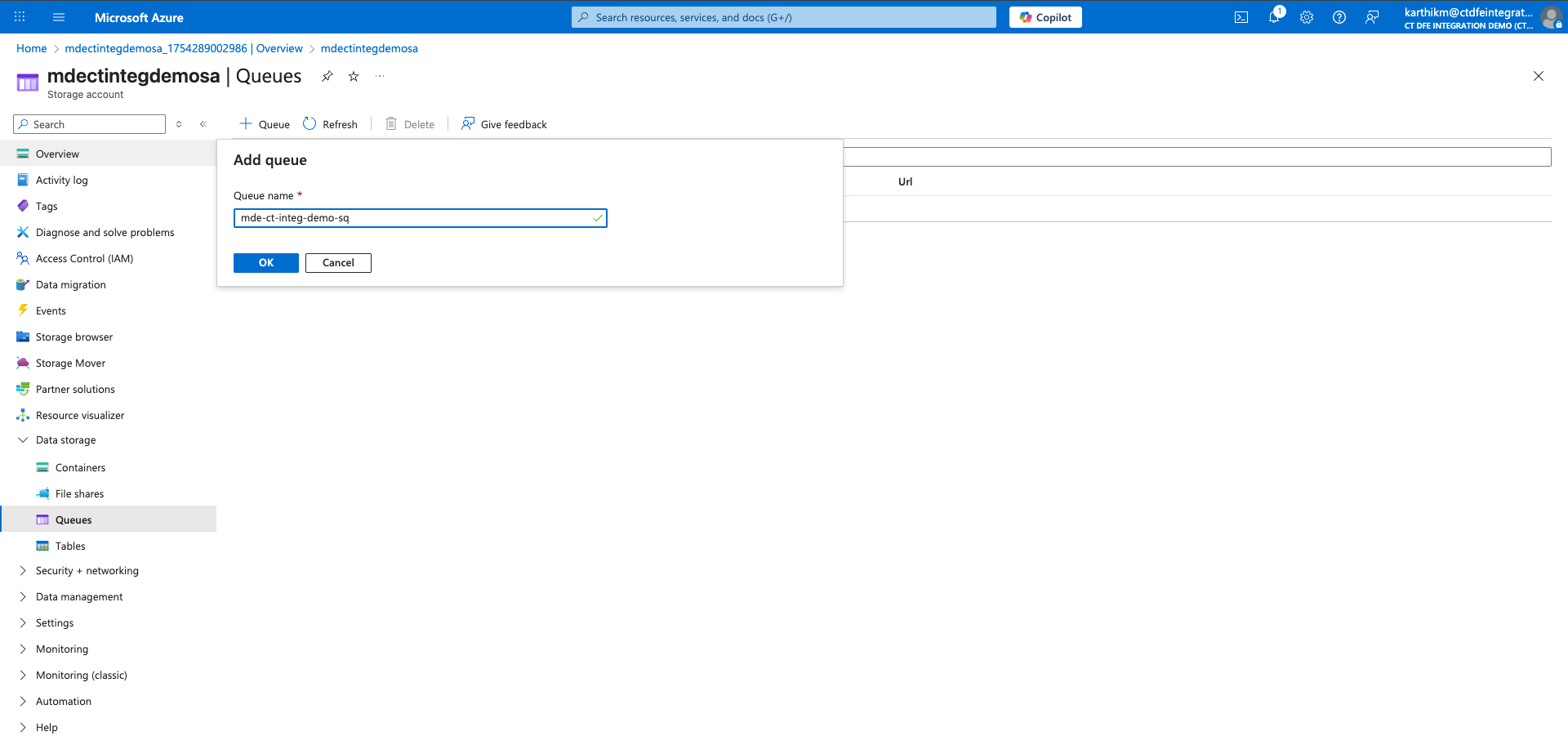Add Queues page to favorites star
The height and width of the screenshot is (745, 1568).
coord(354,76)
